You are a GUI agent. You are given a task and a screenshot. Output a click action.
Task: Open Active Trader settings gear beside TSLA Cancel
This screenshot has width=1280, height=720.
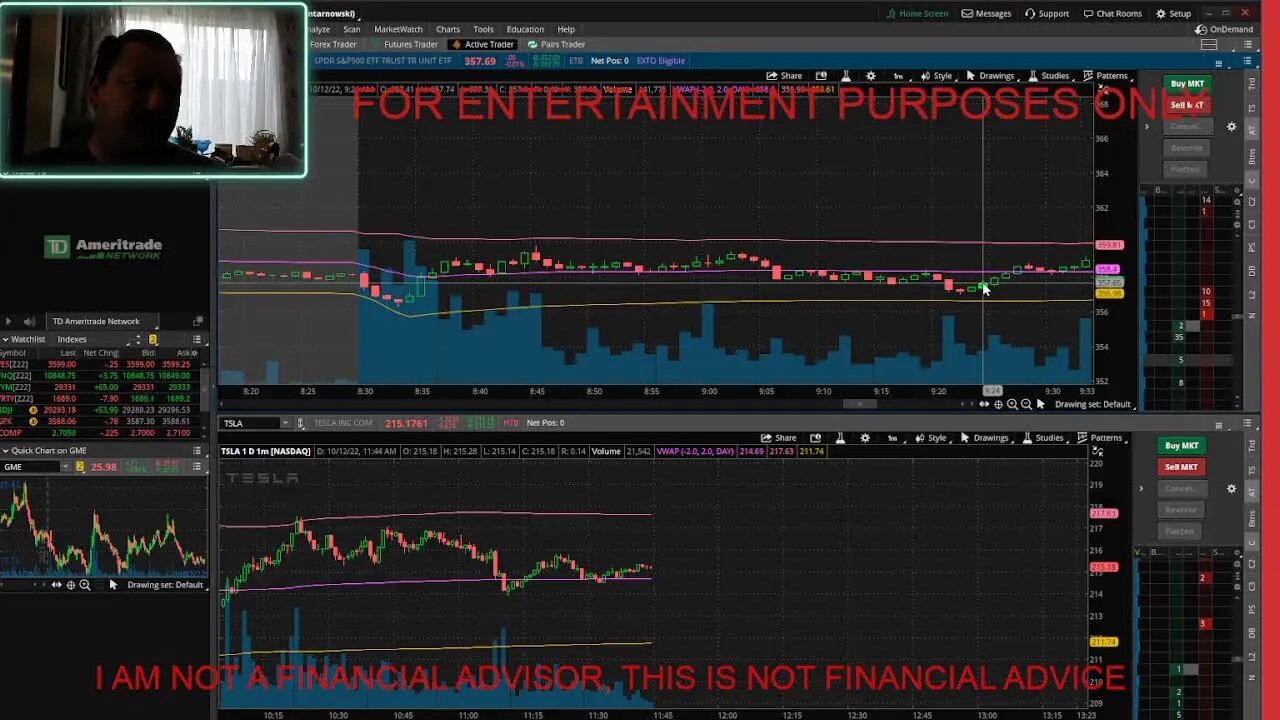pos(1231,489)
